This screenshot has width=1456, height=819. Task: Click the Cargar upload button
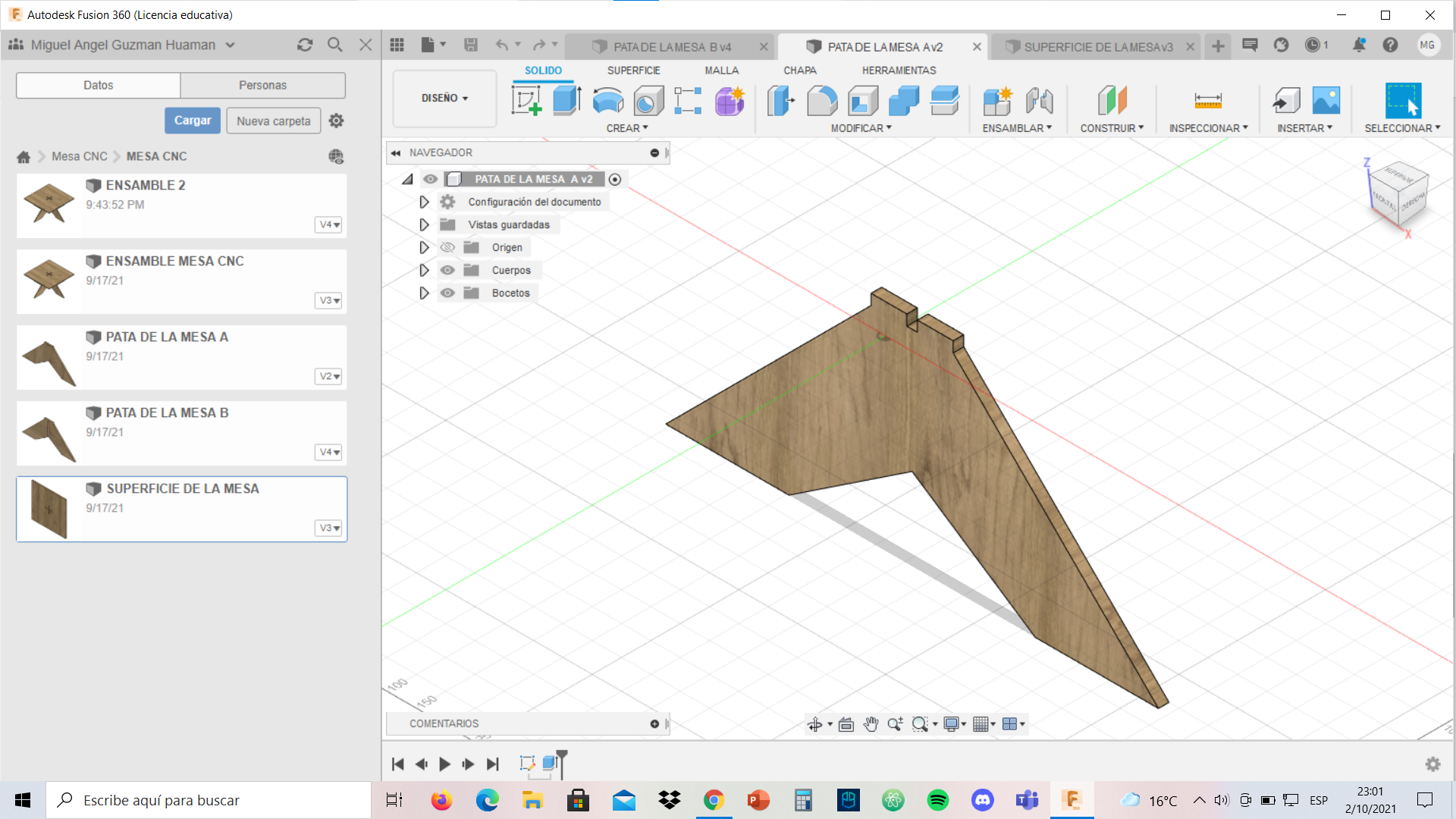click(x=193, y=121)
